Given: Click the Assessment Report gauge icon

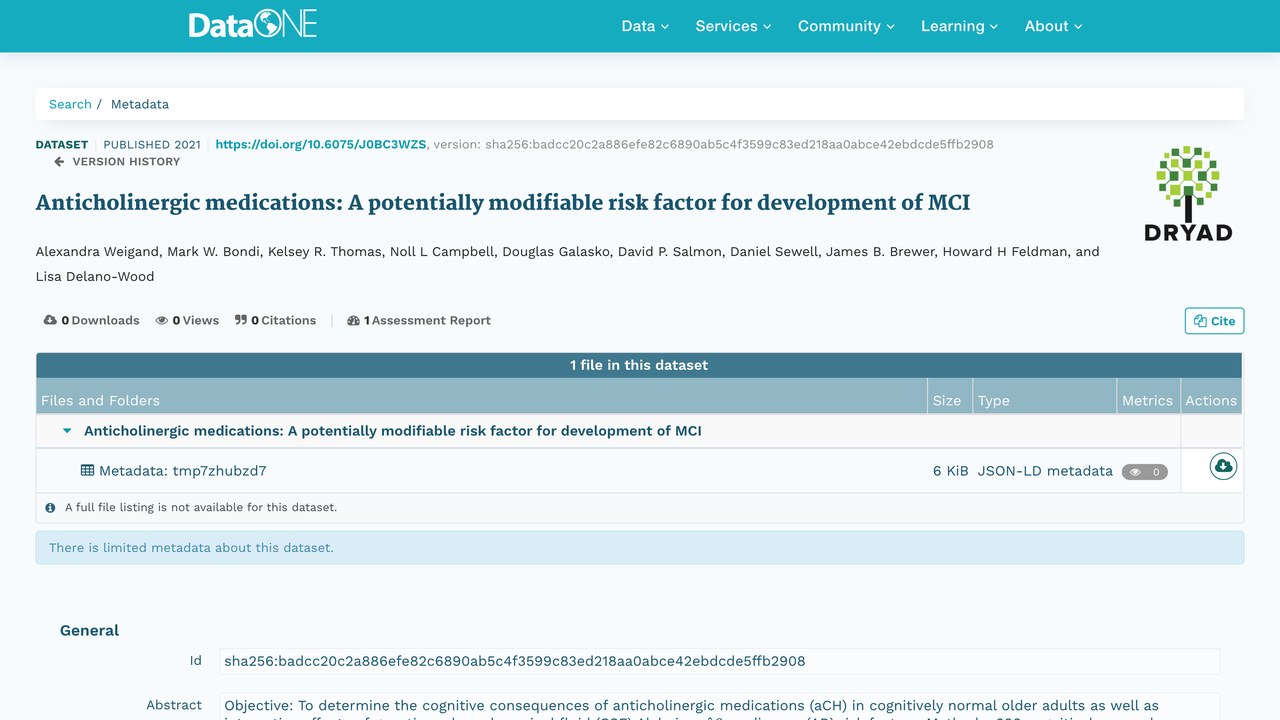Looking at the screenshot, I should tap(353, 320).
